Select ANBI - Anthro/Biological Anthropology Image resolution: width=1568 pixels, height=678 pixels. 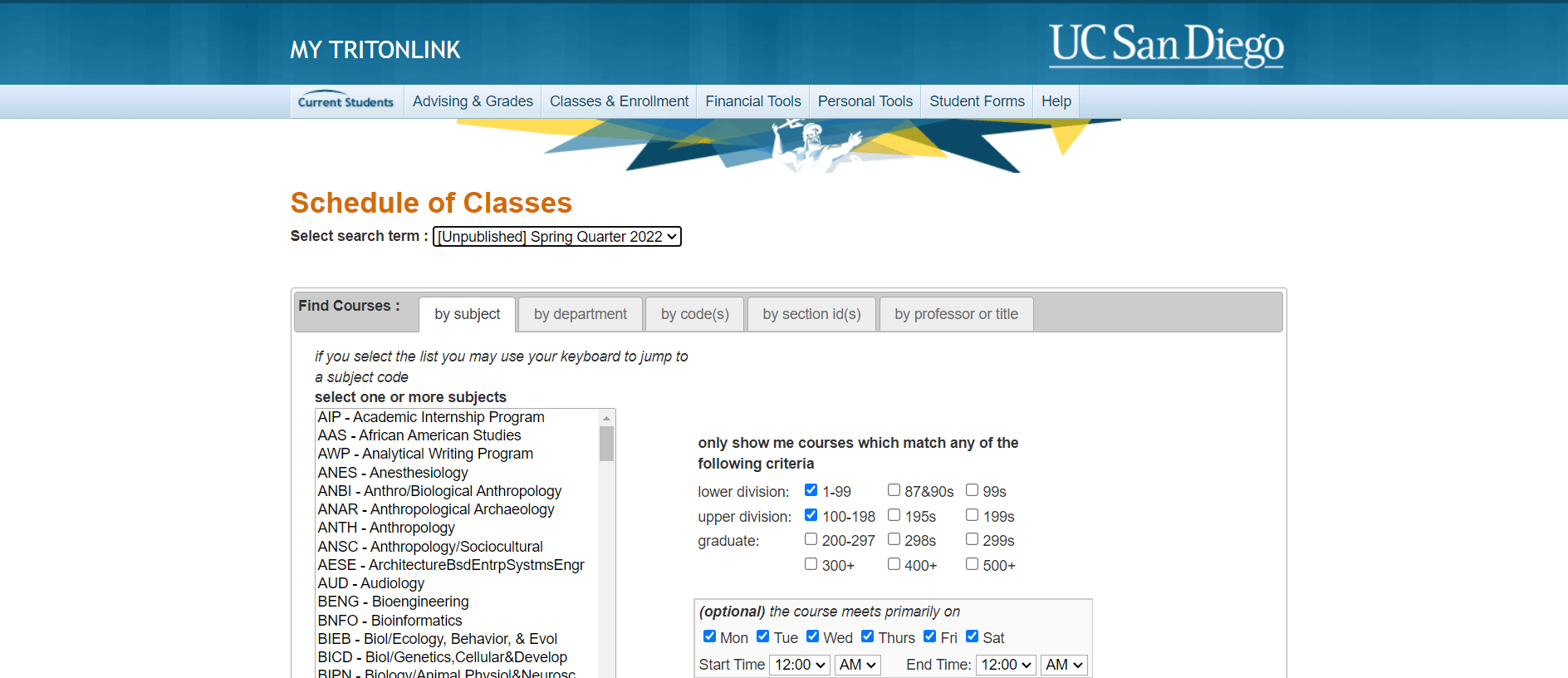[457, 491]
